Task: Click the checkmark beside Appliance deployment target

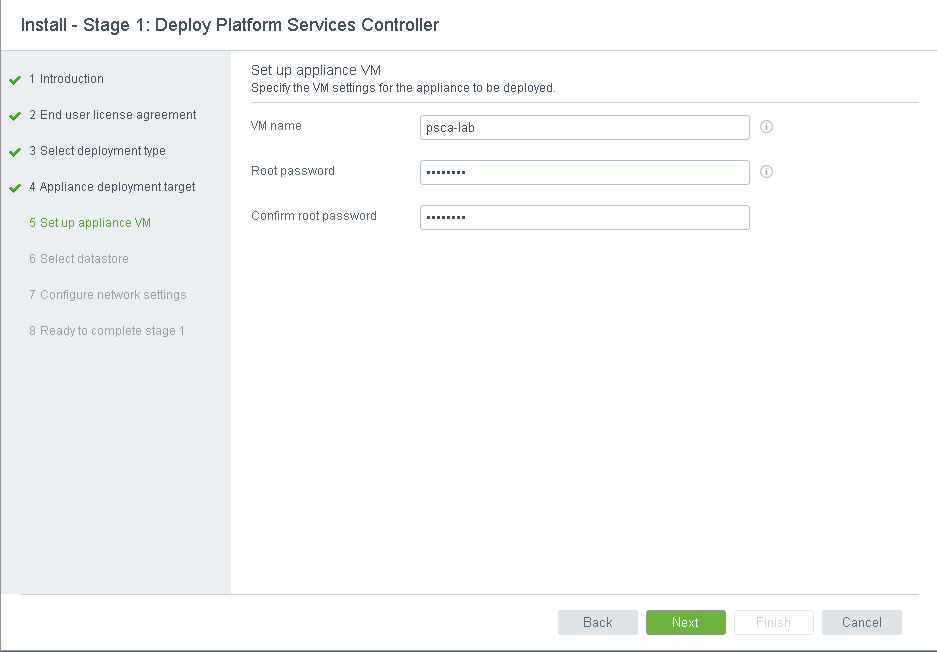Action: [15, 188]
